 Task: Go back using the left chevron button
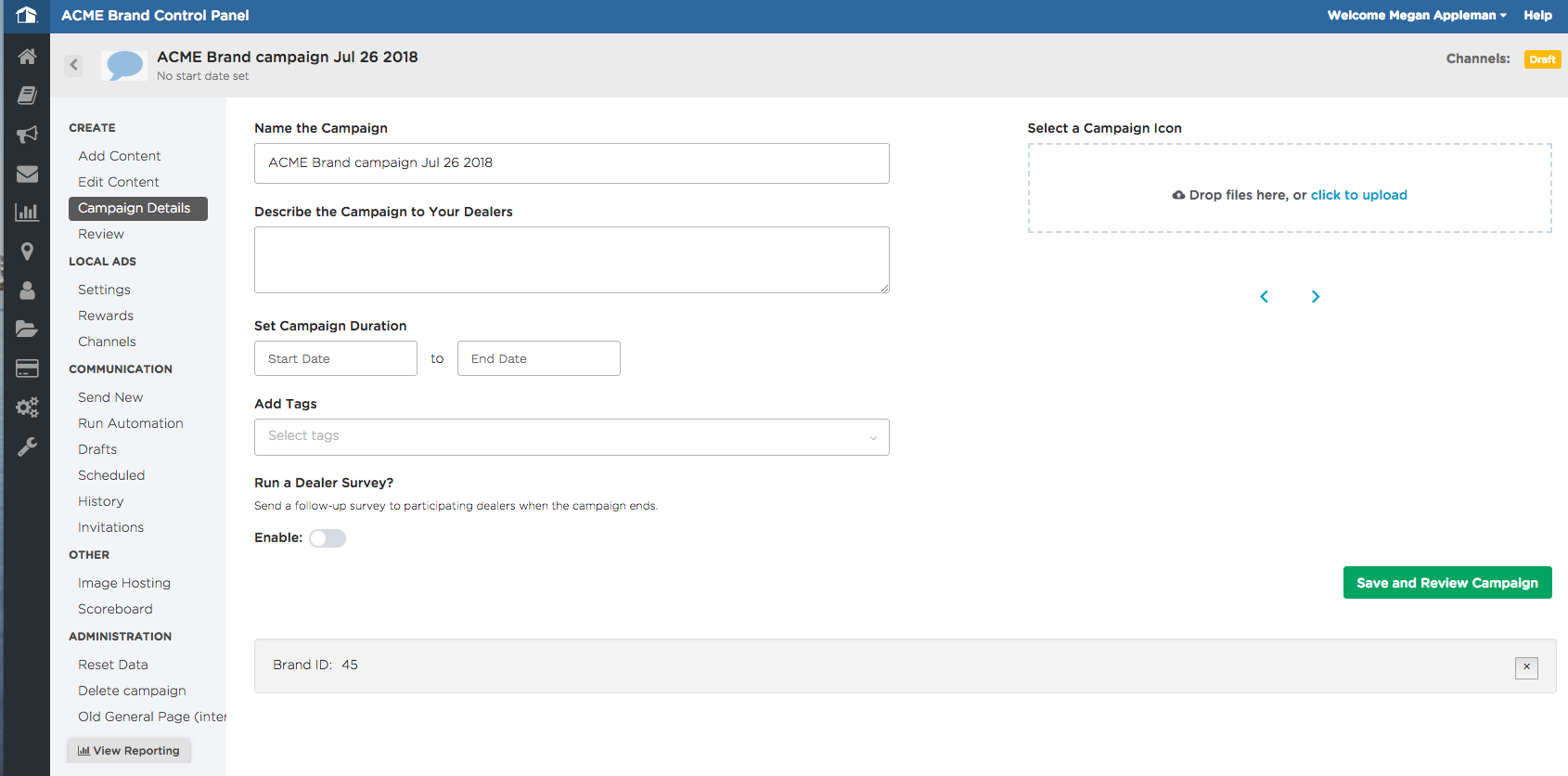(x=73, y=65)
